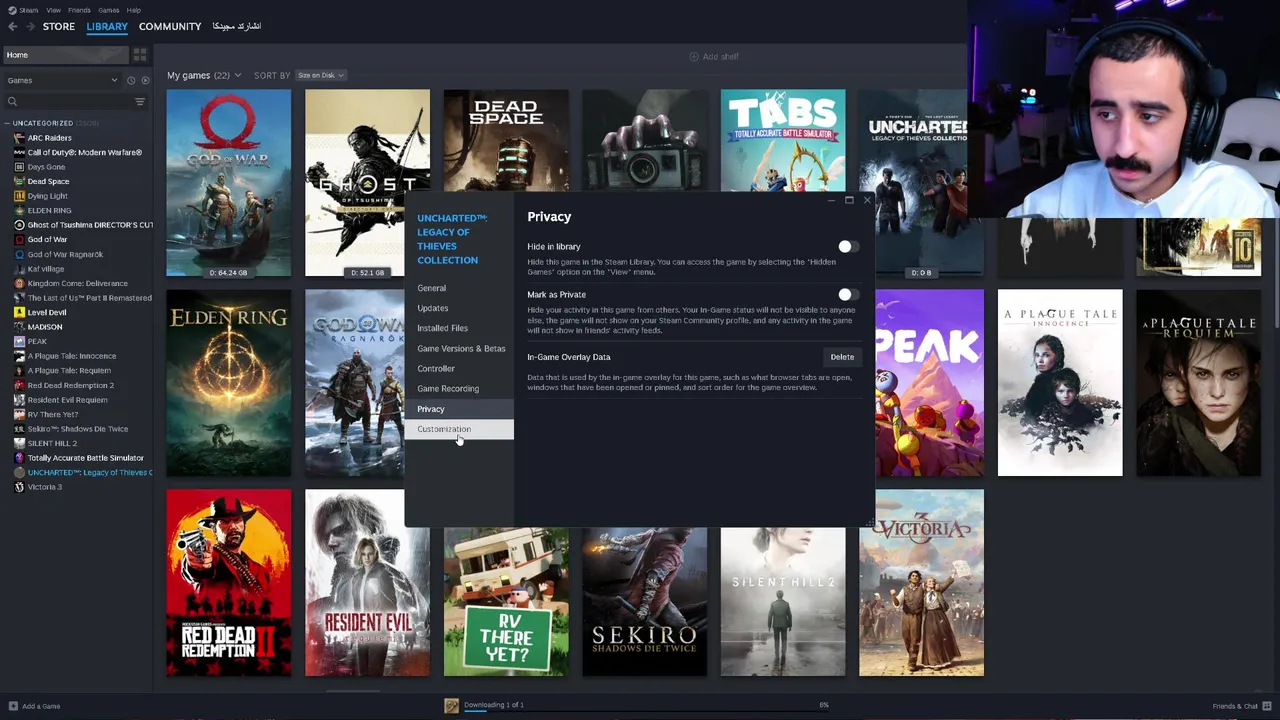The height and width of the screenshot is (720, 1280).
Task: Go forward with the right arrow button
Action: (30, 26)
